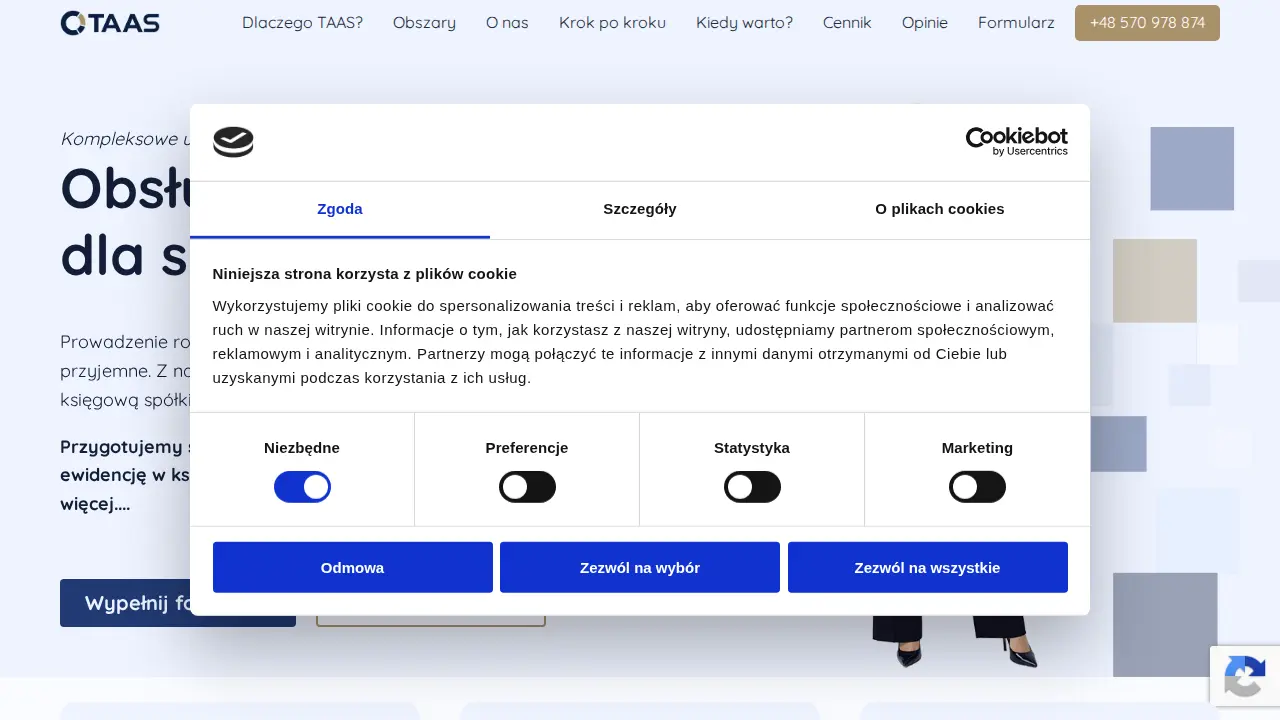Click the Preferencje category label
Screen dimensions: 1280x720
pyautogui.click(x=527, y=448)
